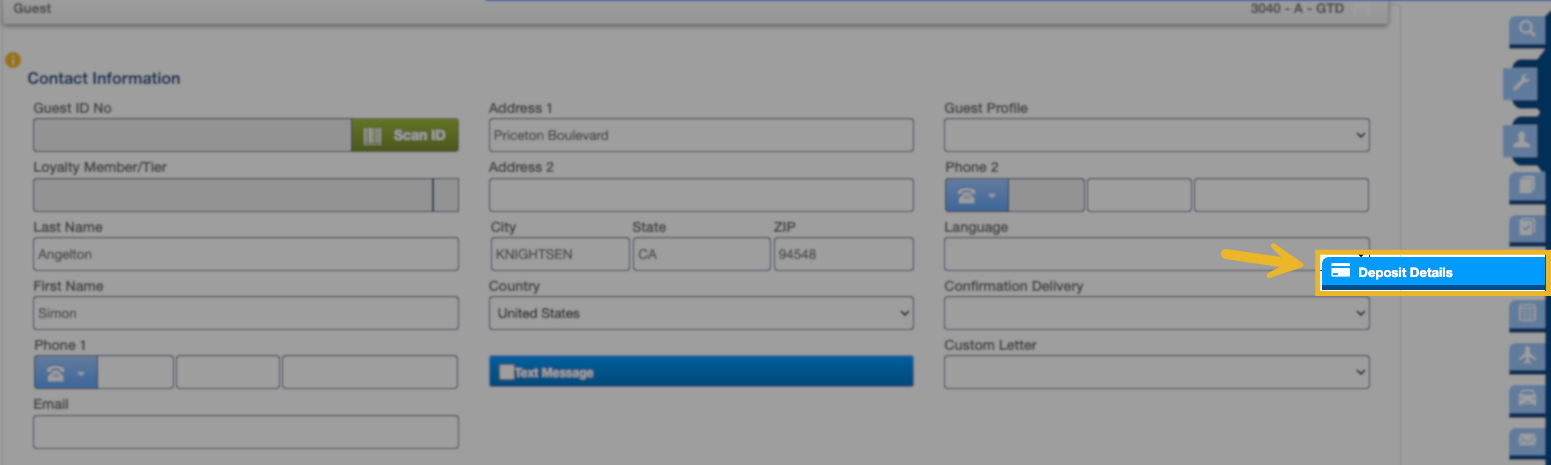Open the Phone 1 type selector
The width and height of the screenshot is (1551, 465).
click(65, 372)
